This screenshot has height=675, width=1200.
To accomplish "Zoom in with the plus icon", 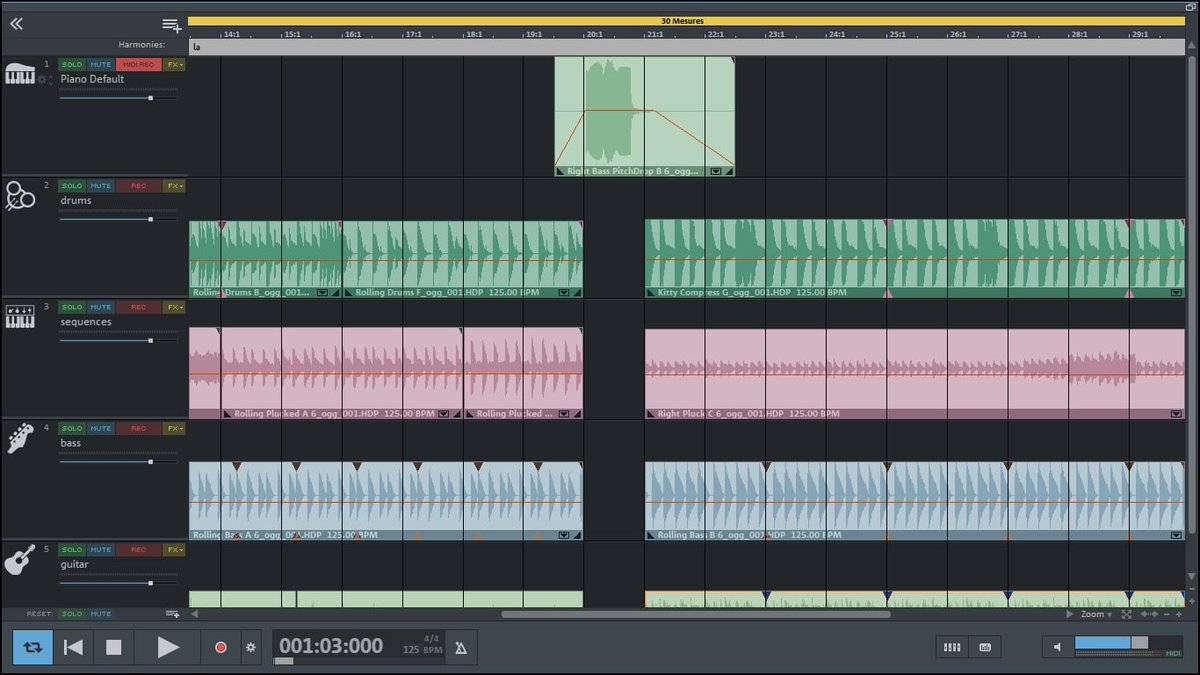I will pos(1178,614).
